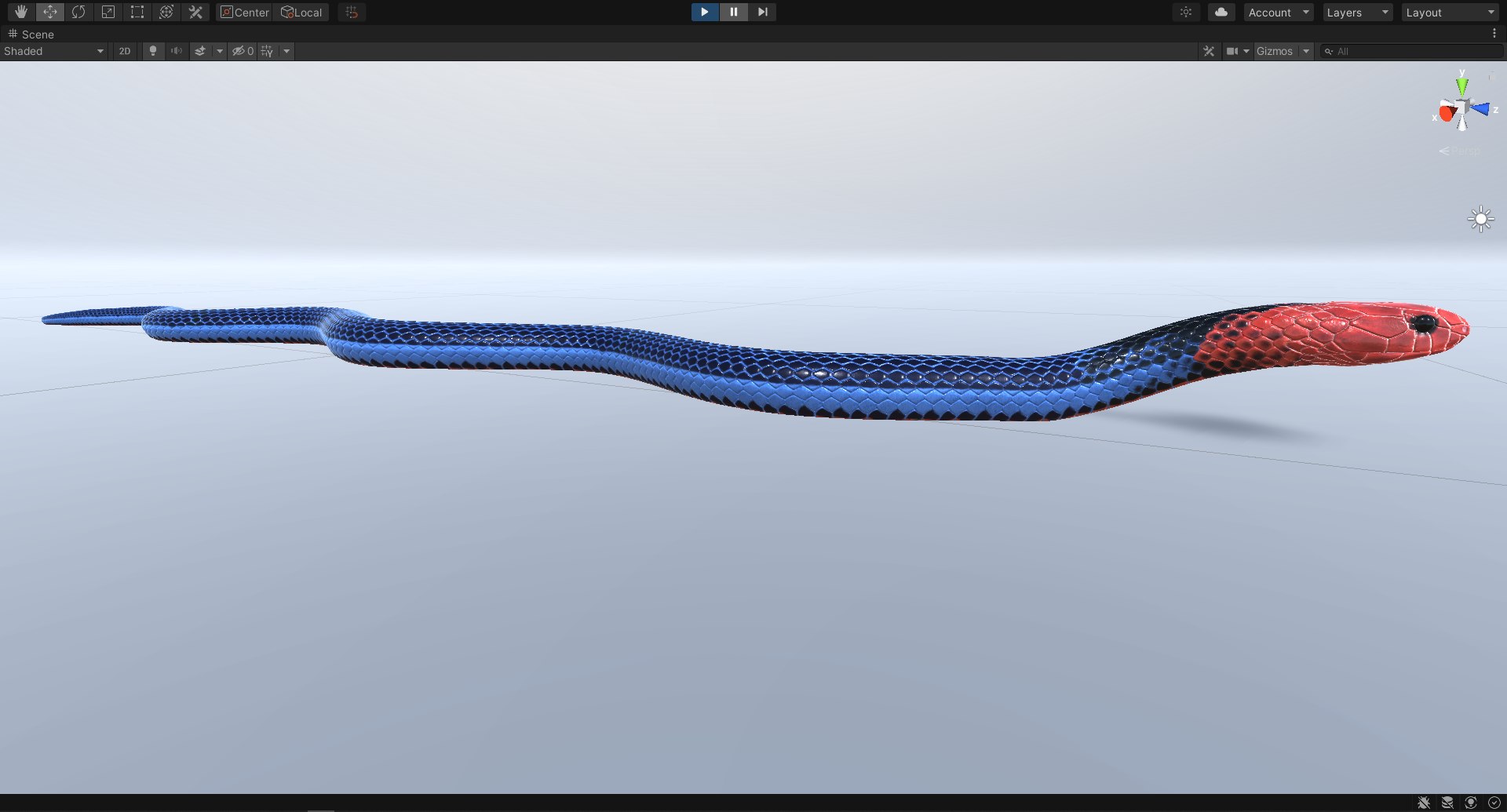
Task: Step forward one frame
Action: pos(762,12)
